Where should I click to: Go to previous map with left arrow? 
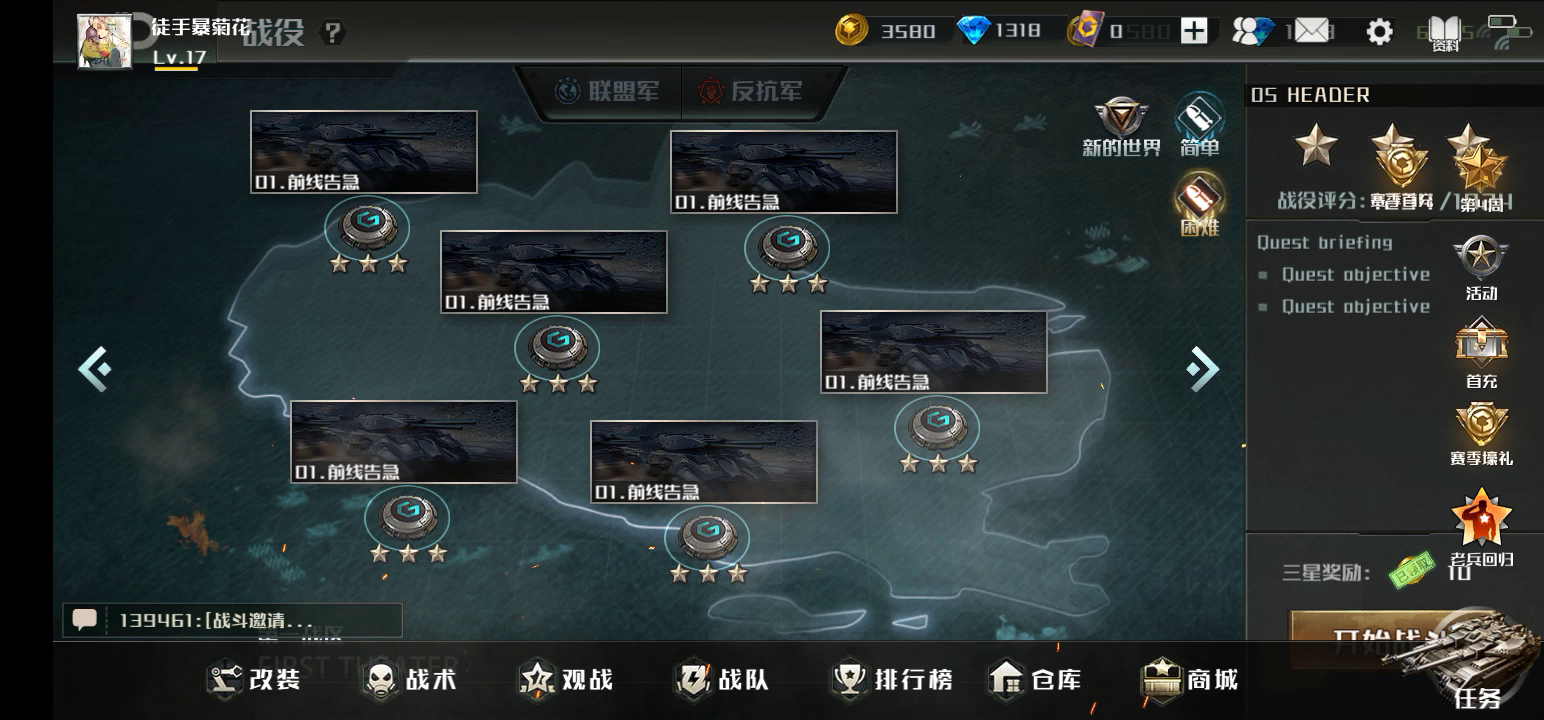tap(95, 369)
